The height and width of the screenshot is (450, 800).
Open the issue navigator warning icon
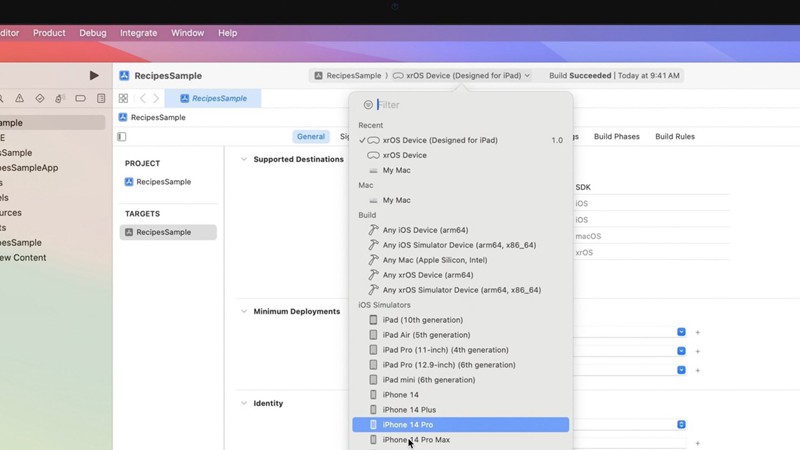coord(19,98)
